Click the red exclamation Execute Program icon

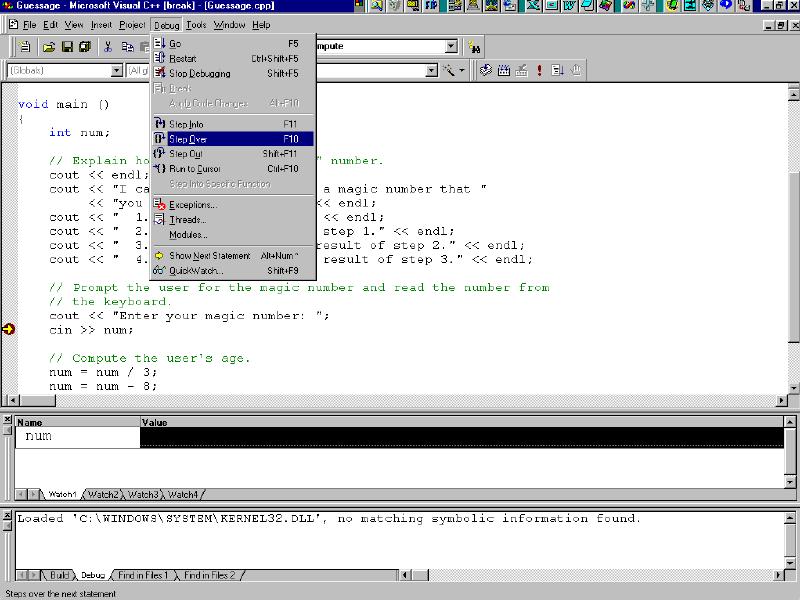coord(539,70)
